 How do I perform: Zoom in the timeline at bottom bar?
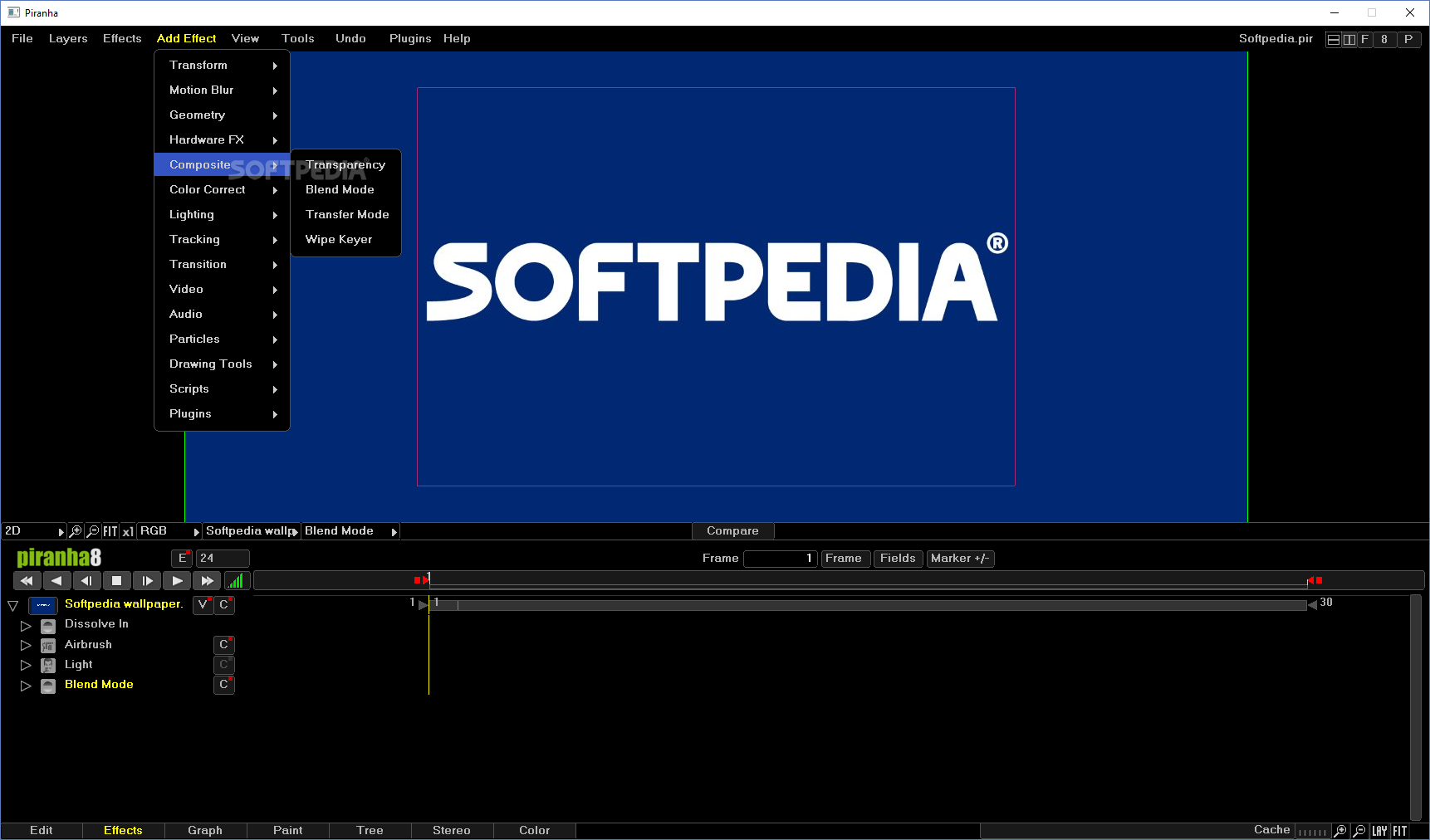pos(1340,831)
